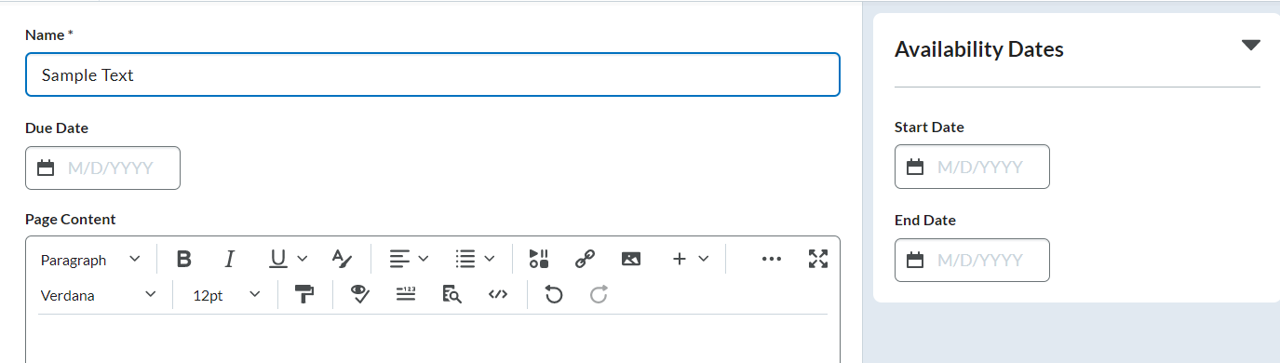Click the strikethrough text icon
This screenshot has width=1280, height=363.
(x=342, y=259)
